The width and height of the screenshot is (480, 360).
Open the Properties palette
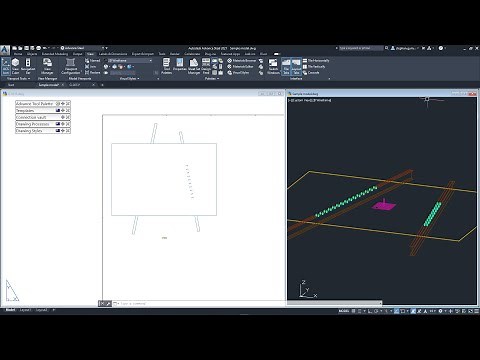point(180,65)
